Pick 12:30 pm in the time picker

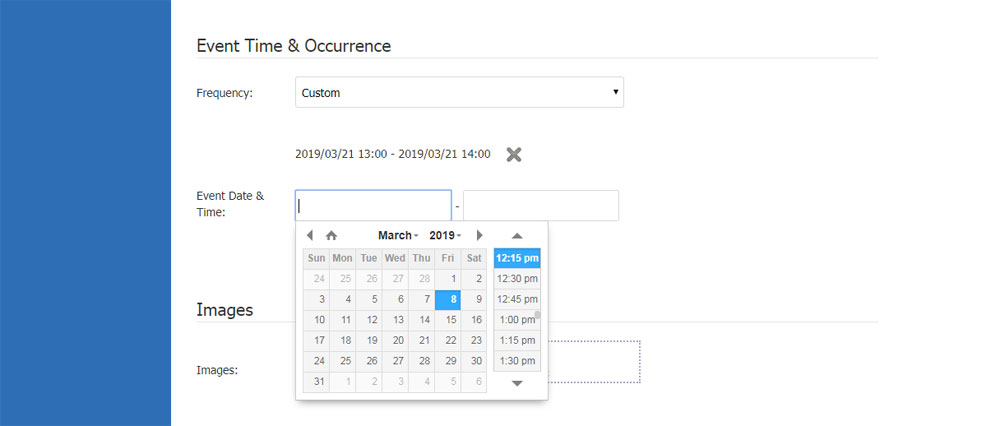(517, 279)
